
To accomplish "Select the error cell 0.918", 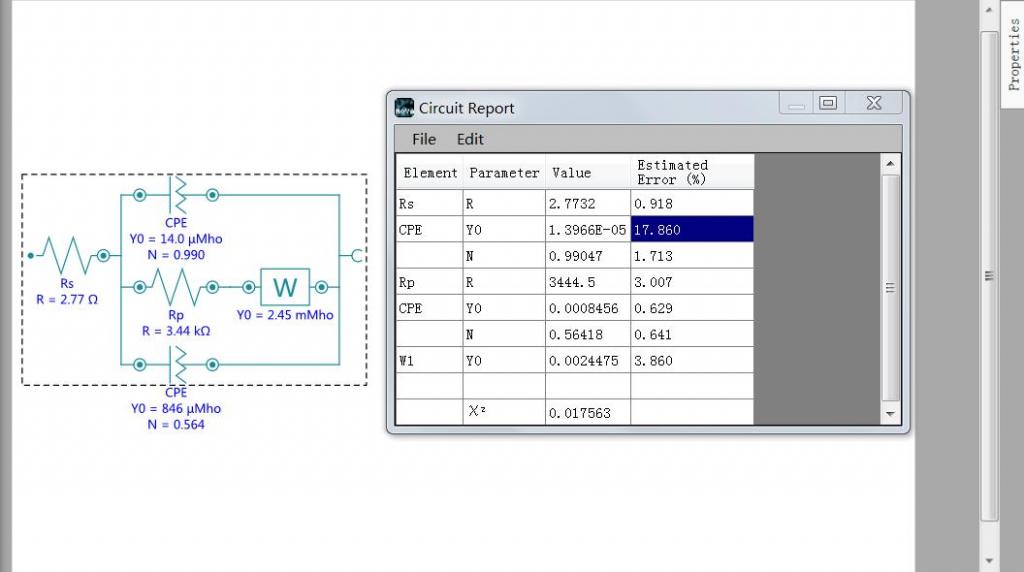I will point(692,203).
